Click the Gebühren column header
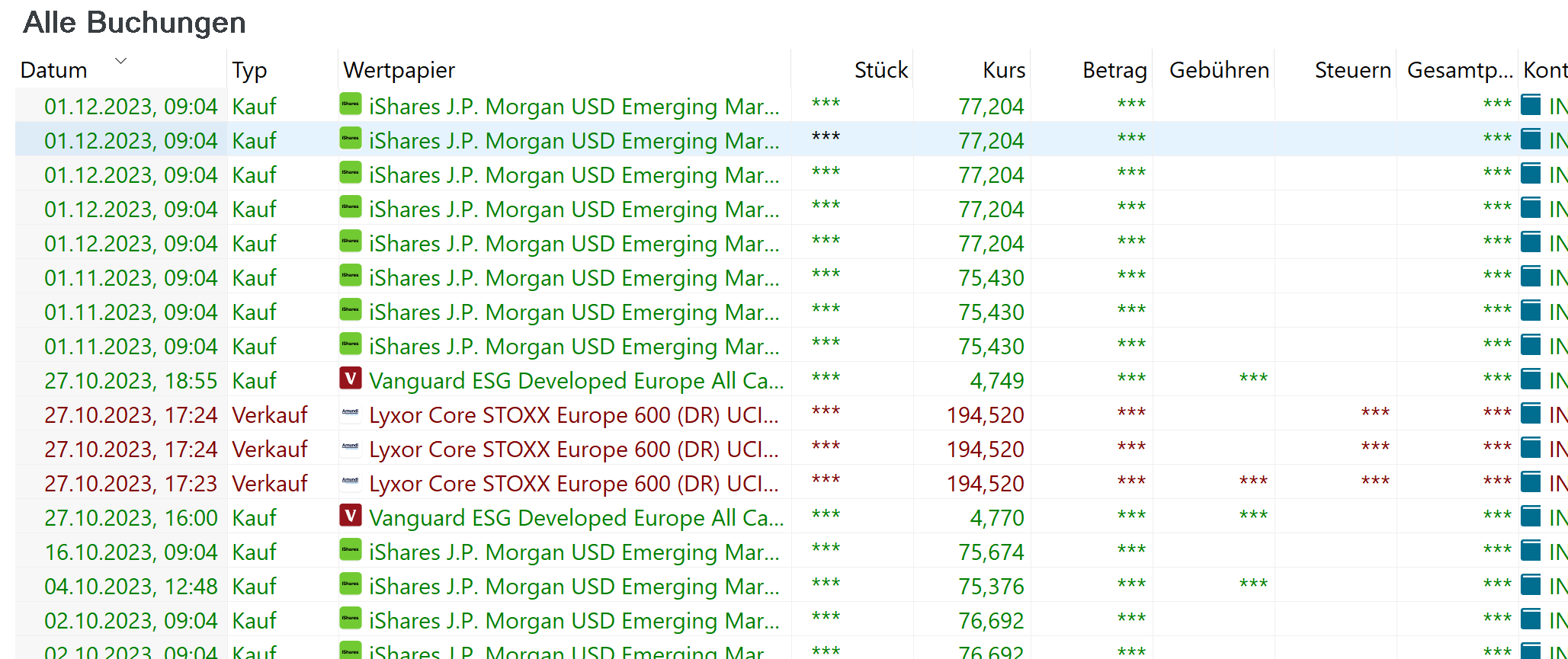The image size is (1568, 659). click(x=1218, y=70)
